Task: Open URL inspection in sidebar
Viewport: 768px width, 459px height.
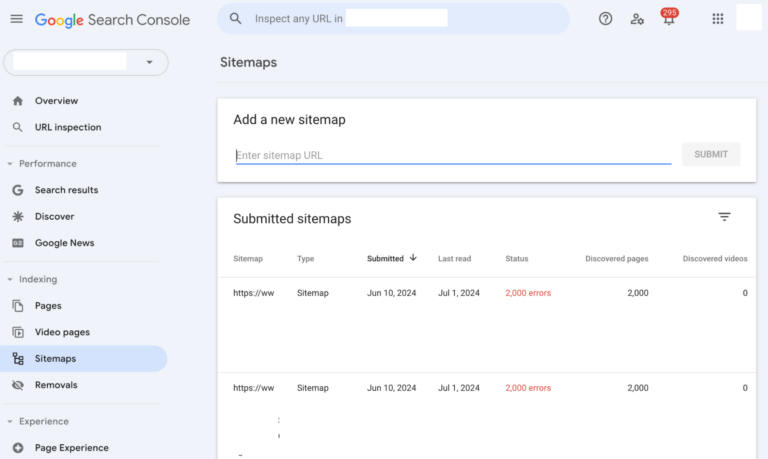Action: [x=68, y=127]
